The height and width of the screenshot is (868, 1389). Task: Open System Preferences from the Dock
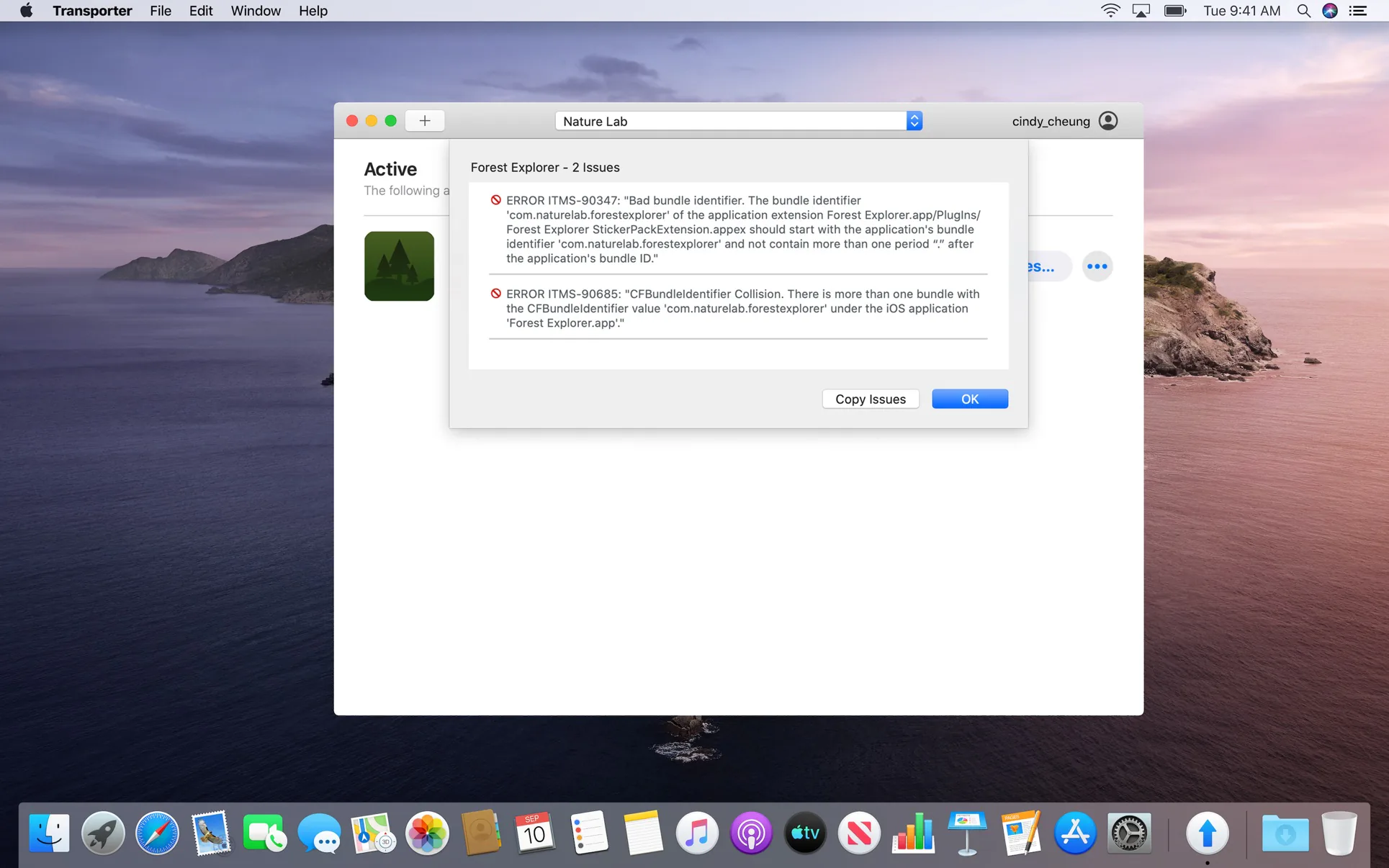pyautogui.click(x=1129, y=833)
